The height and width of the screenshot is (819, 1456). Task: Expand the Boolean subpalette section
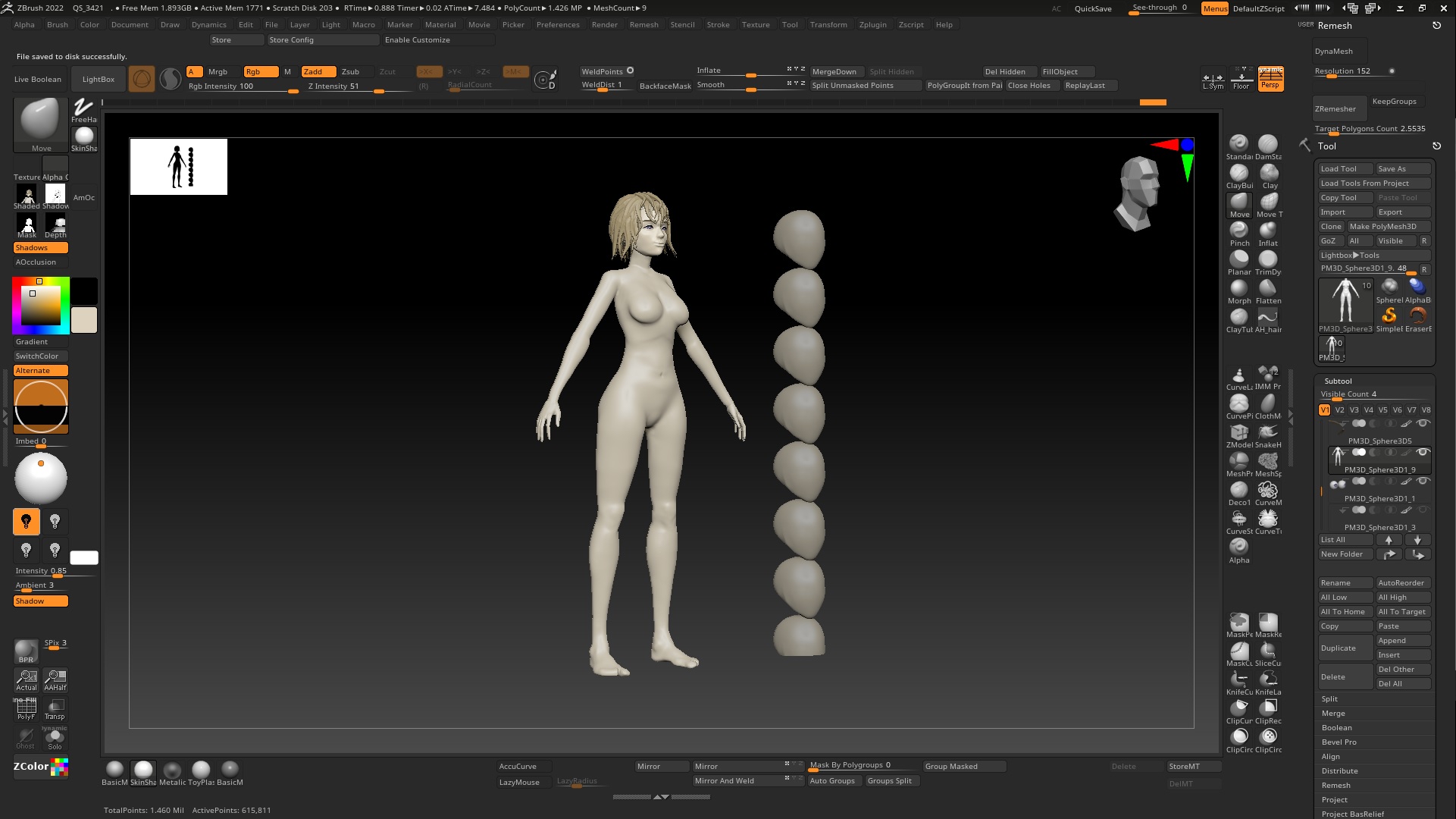coord(1336,728)
